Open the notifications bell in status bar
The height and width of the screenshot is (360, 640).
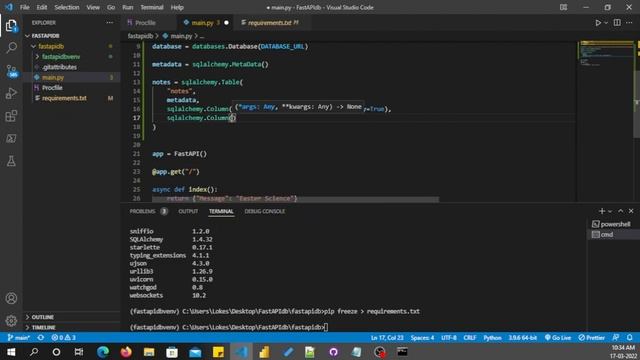pyautogui.click(x=630, y=338)
